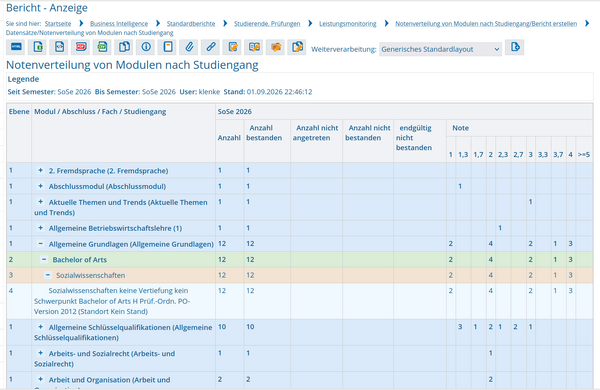Click the green CSV export icon
This screenshot has height=390, width=600.
click(x=103, y=47)
